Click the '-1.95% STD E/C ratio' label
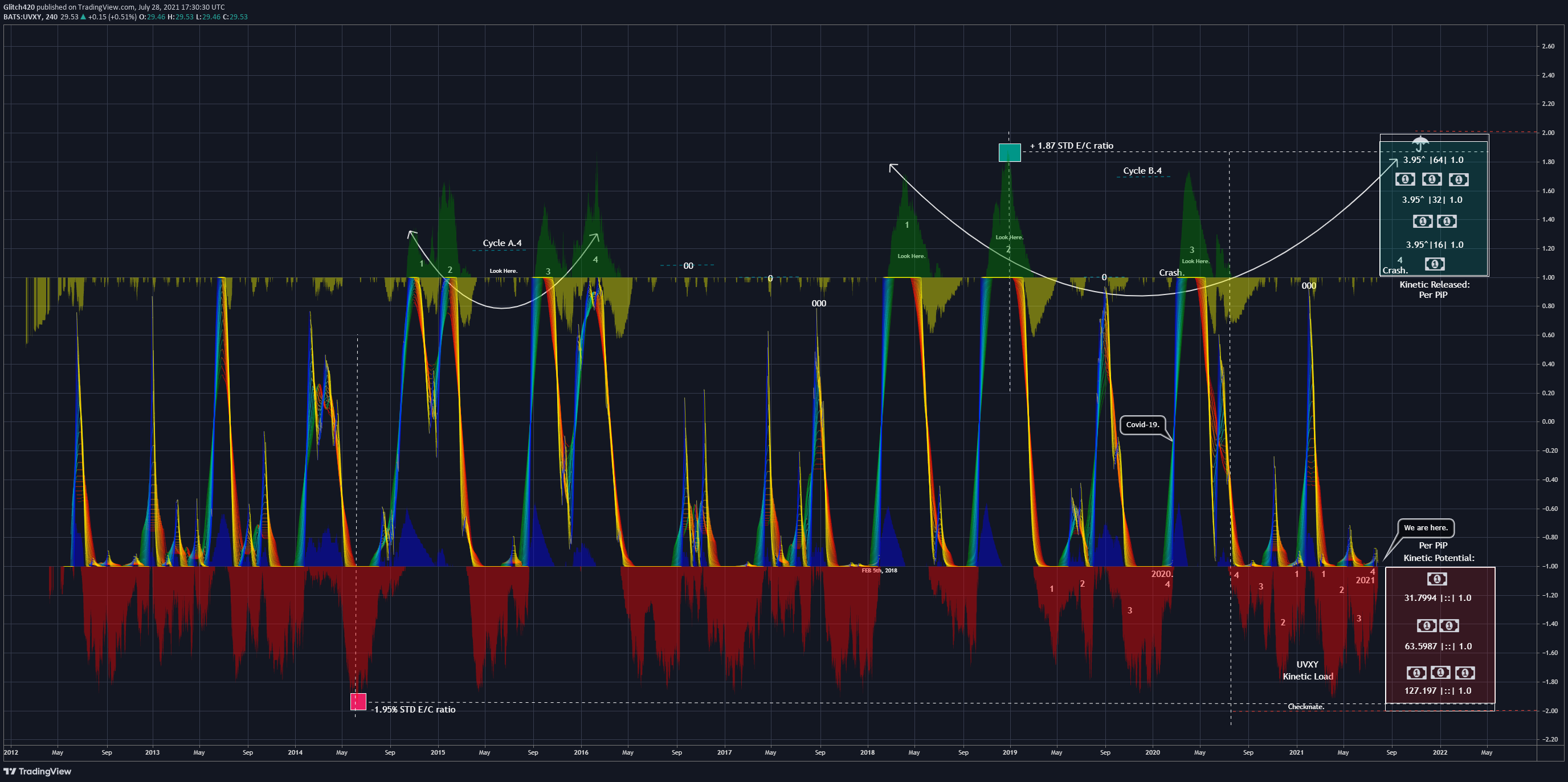Image resolution: width=1568 pixels, height=782 pixels. coord(413,710)
